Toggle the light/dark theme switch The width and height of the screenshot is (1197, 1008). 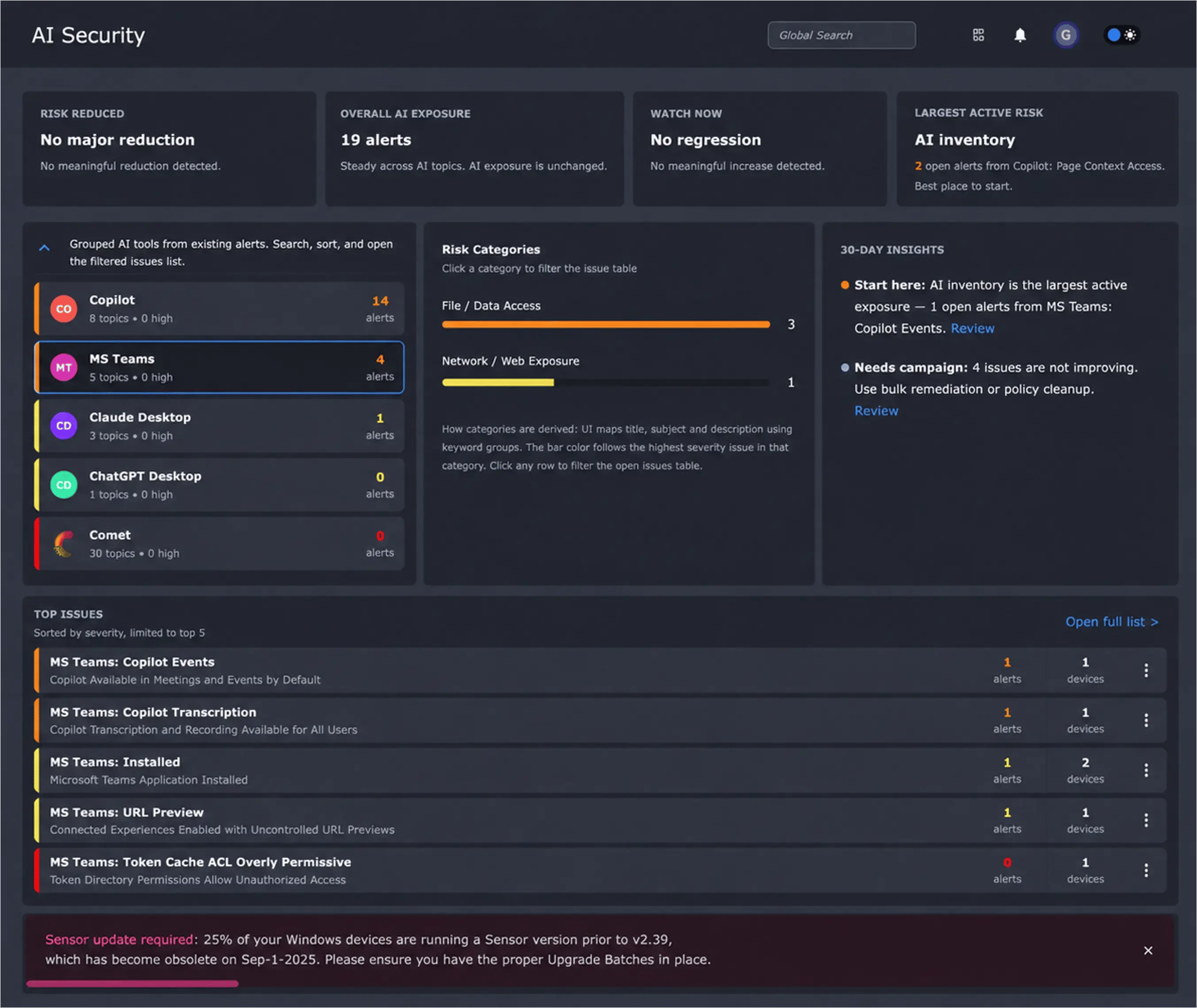1122,35
